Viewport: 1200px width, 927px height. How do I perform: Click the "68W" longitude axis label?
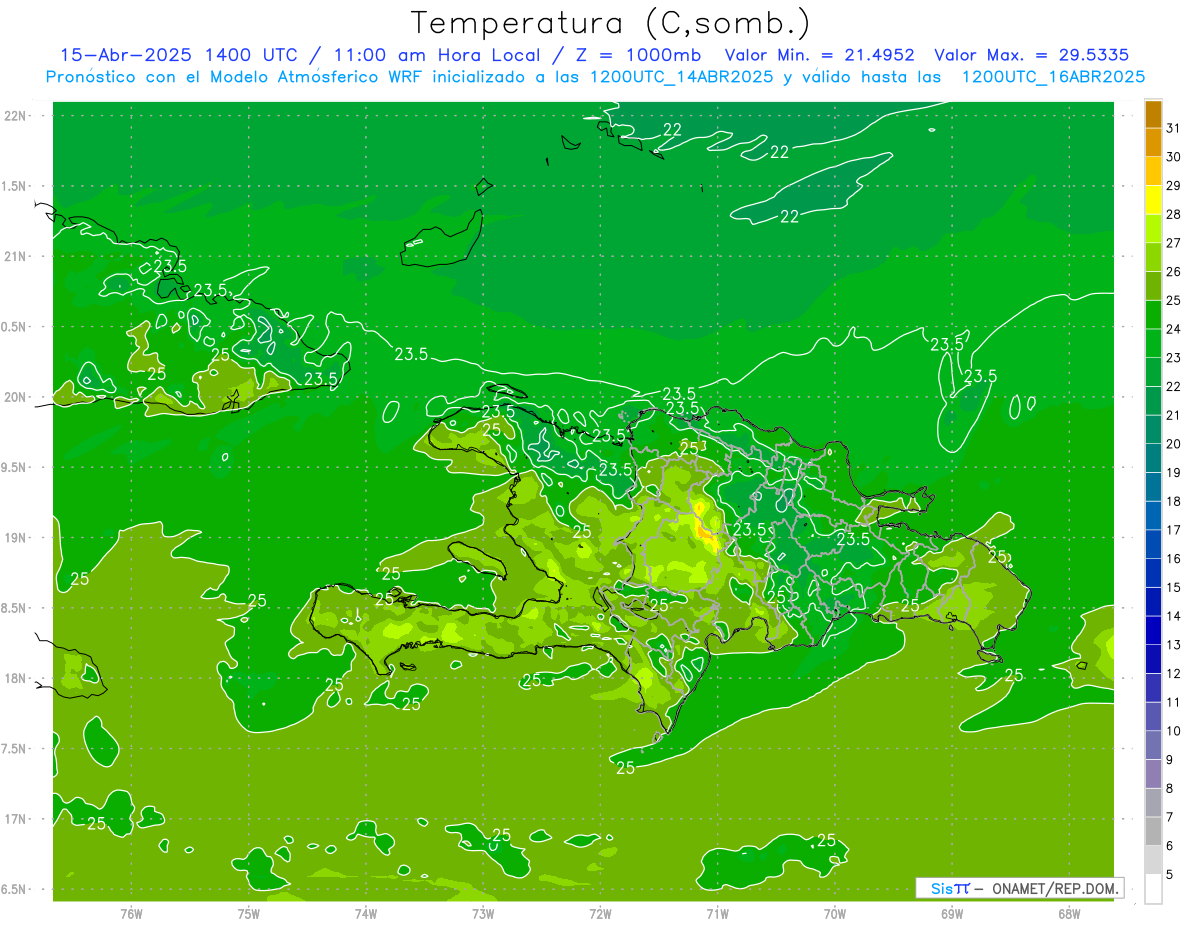pyautogui.click(x=1069, y=912)
